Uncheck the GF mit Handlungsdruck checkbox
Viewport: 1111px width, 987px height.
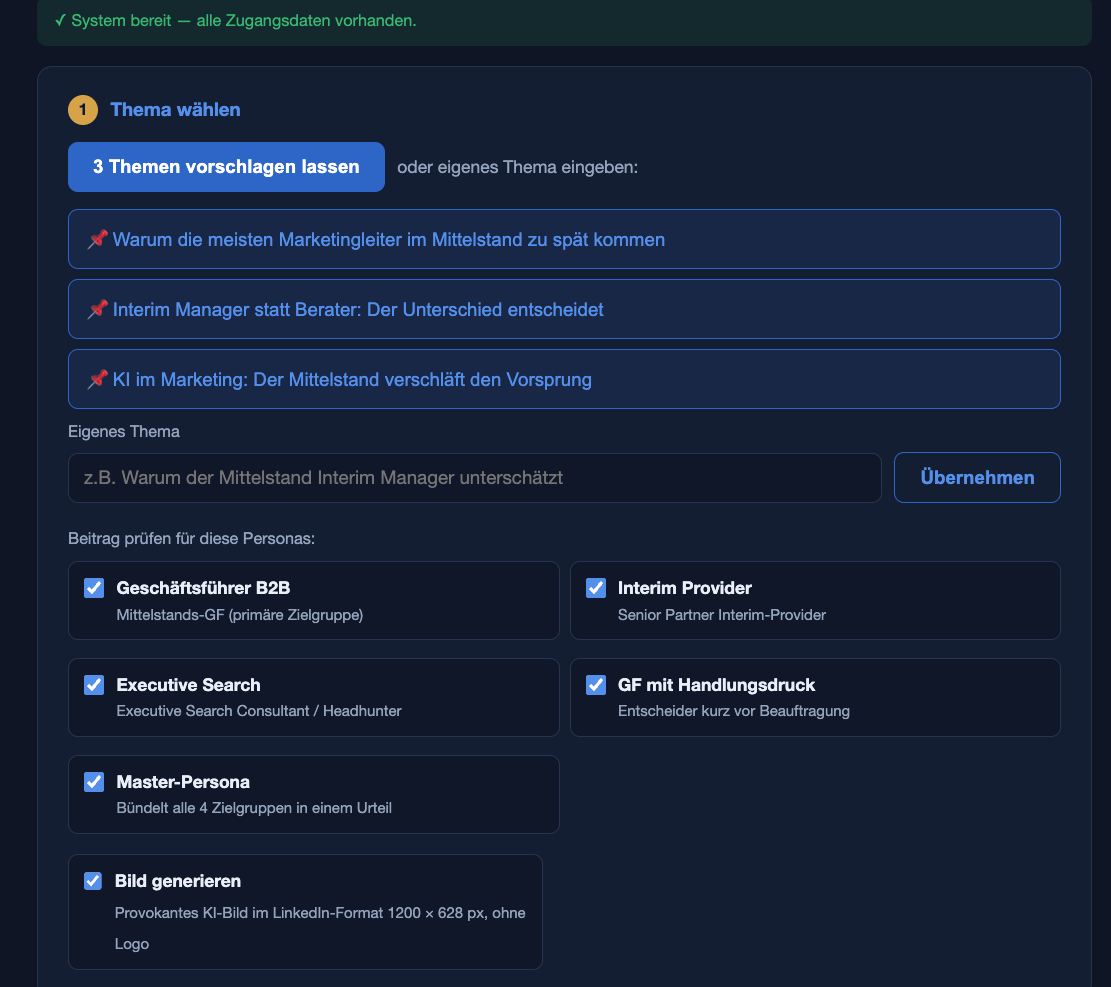(596, 684)
